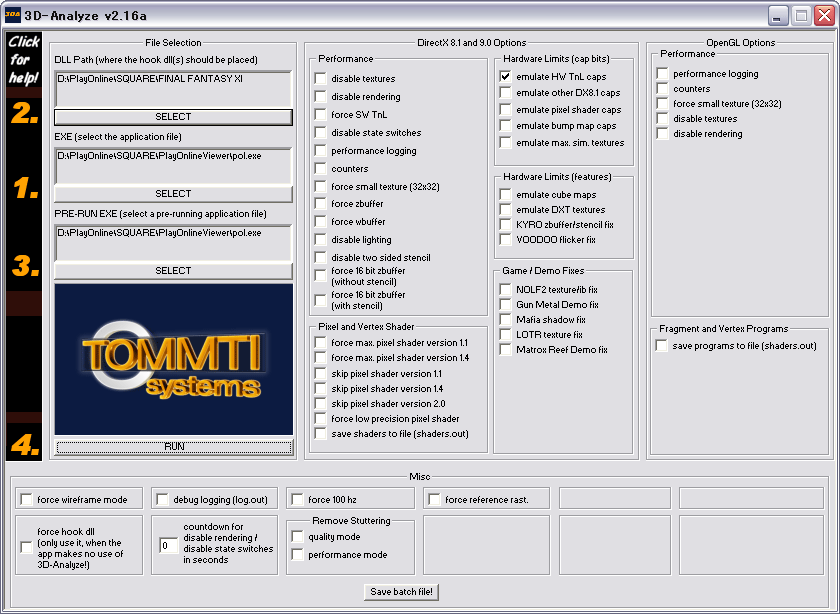840x614 pixels.
Task: Click the Save batch file! button
Action: coord(402,591)
